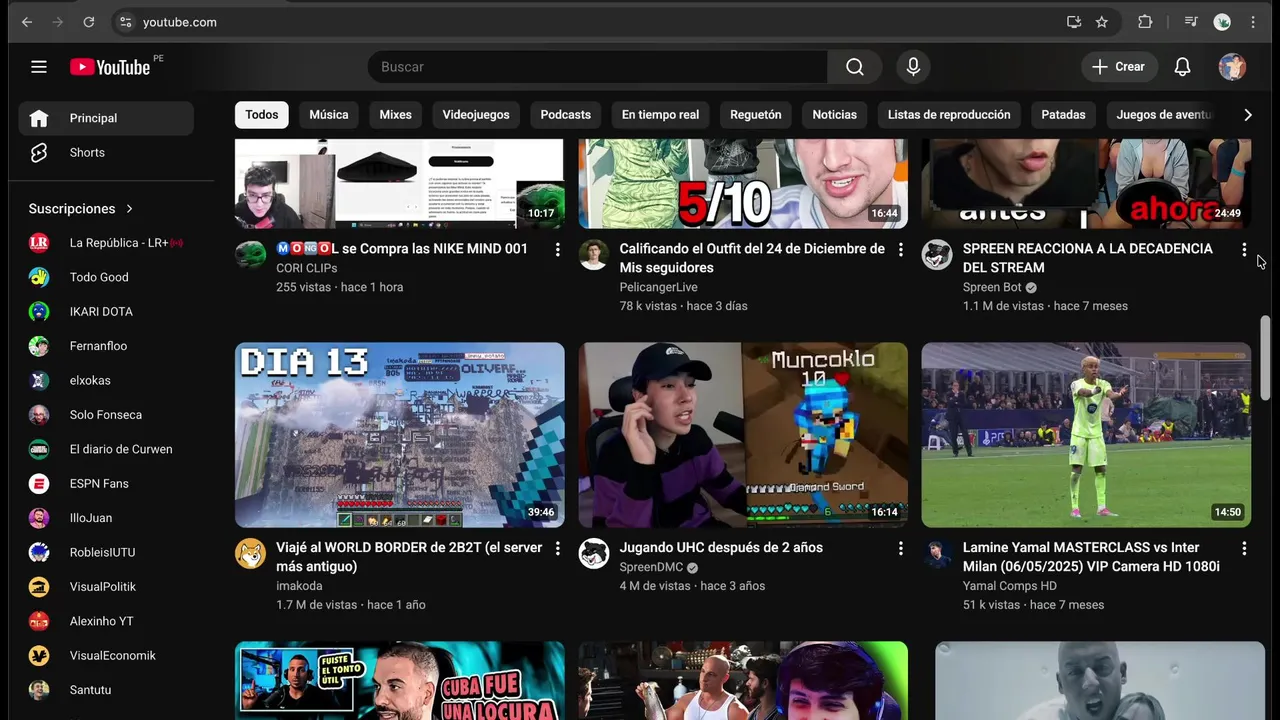
Task: Open the Solo Fonseca subscription
Action: [106, 415]
